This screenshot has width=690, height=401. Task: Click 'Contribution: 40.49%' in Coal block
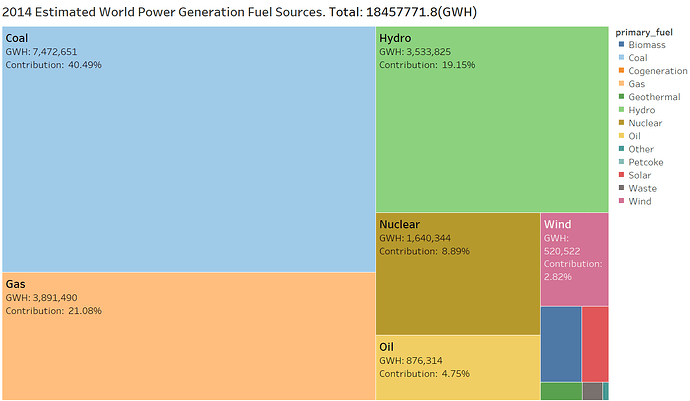point(54,65)
